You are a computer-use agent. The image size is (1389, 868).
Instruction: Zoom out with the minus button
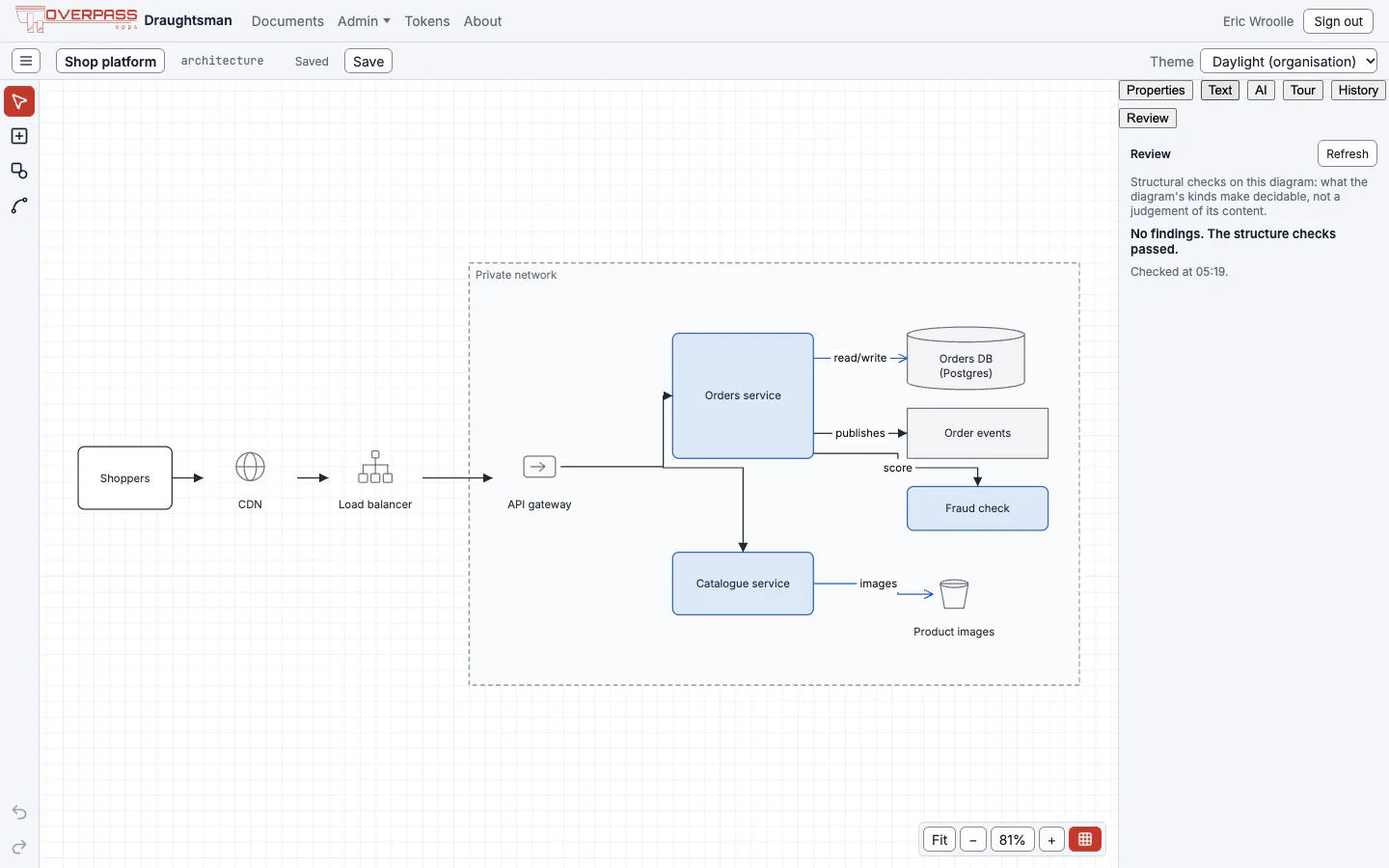pos(973,839)
